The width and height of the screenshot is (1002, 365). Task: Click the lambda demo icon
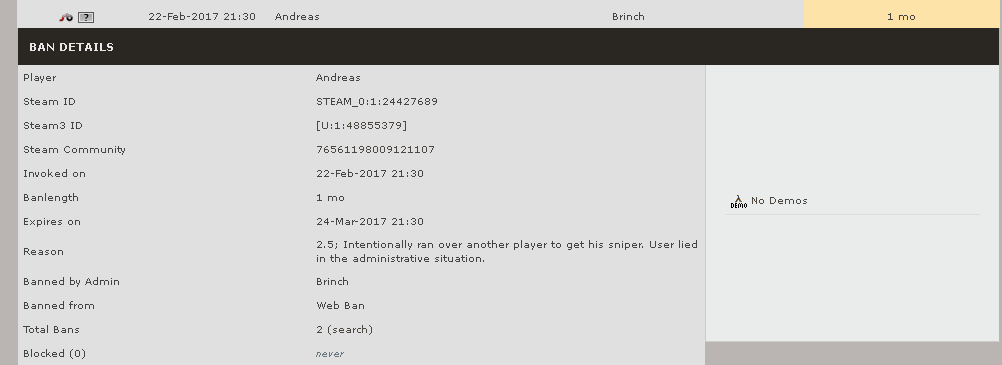point(738,201)
